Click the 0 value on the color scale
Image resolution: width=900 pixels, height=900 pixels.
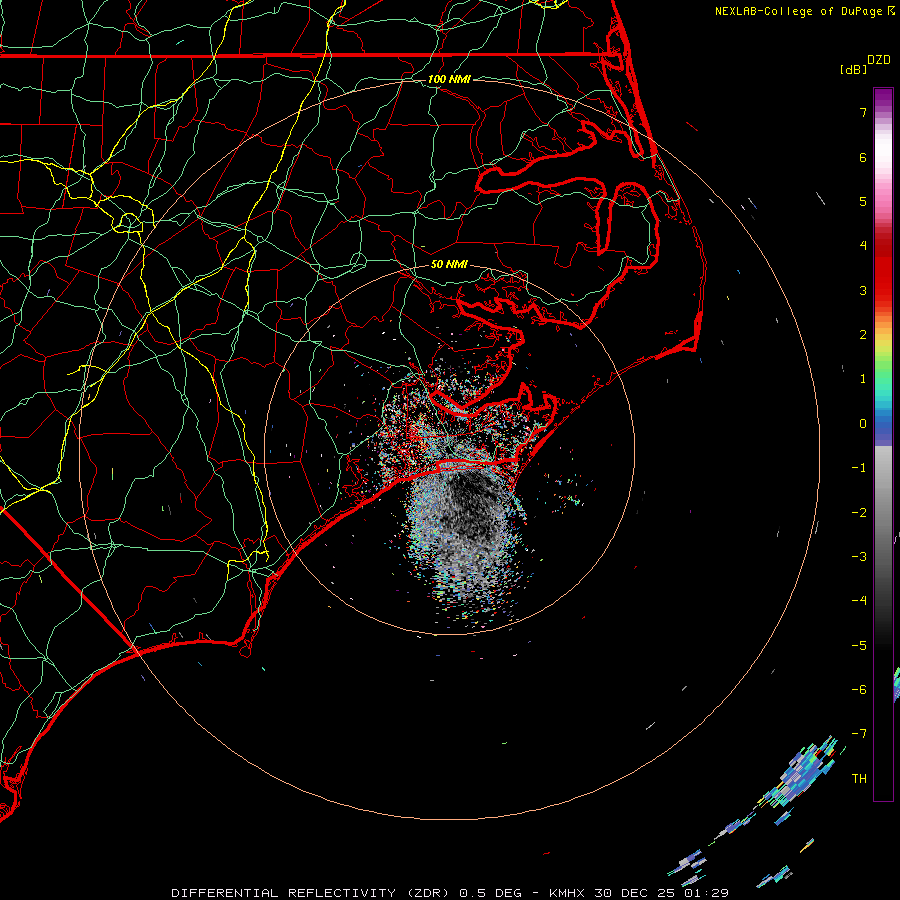pyautogui.click(x=863, y=424)
